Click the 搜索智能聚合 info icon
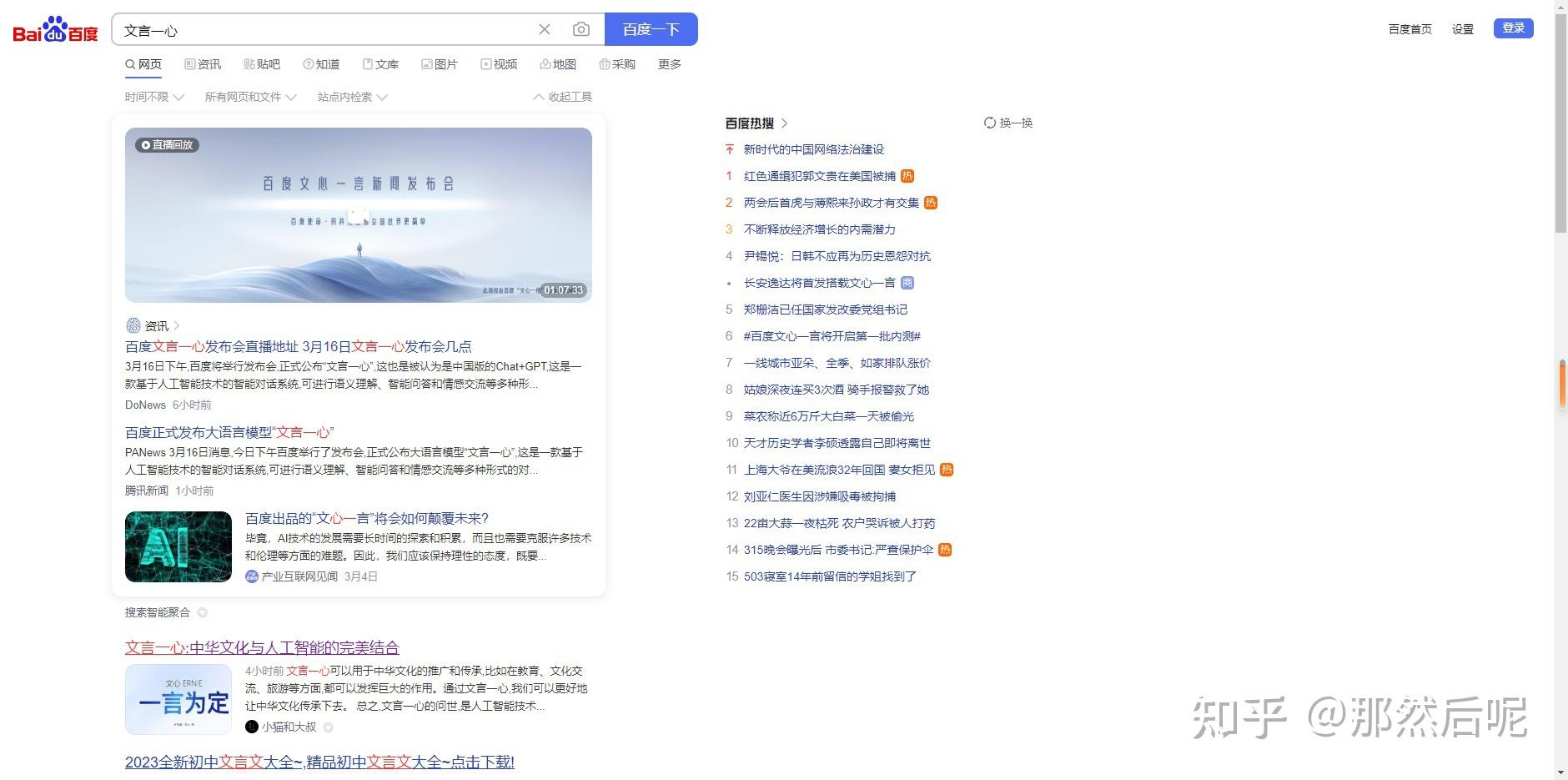The width and height of the screenshot is (1568, 780). coord(202,612)
